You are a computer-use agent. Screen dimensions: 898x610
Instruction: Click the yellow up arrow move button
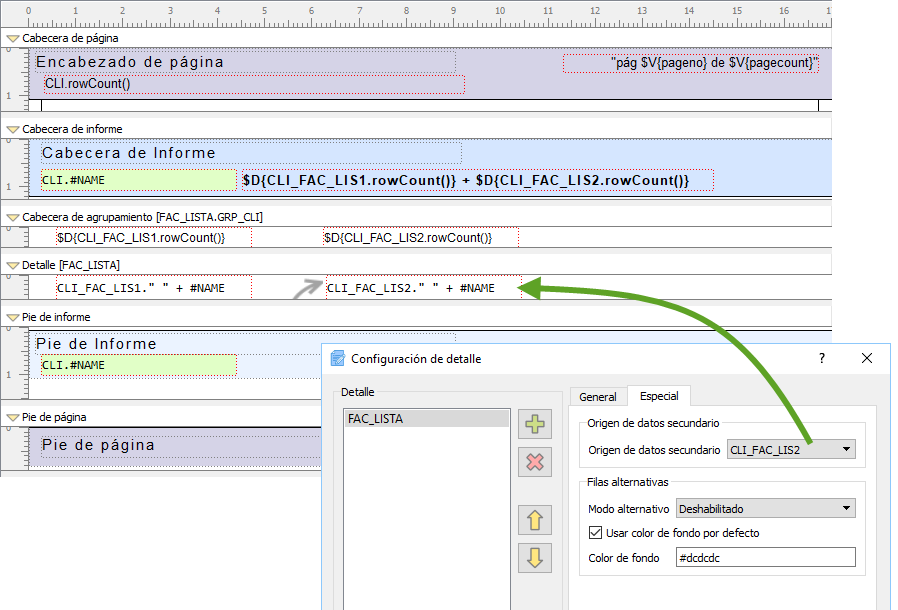click(535, 520)
